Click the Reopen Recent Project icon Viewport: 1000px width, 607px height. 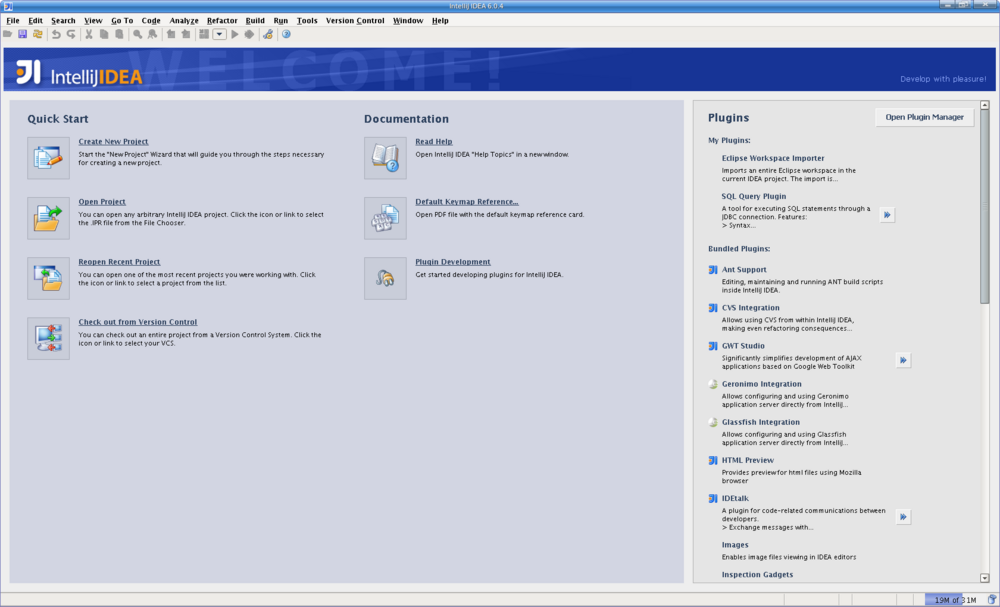click(x=48, y=278)
